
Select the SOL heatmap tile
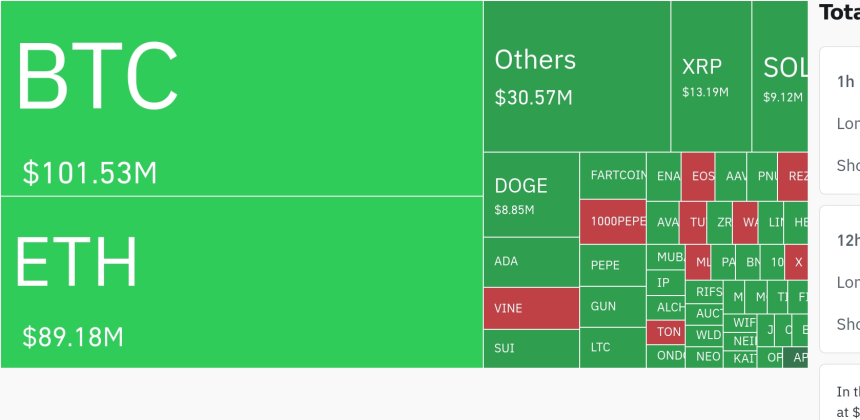click(x=780, y=76)
